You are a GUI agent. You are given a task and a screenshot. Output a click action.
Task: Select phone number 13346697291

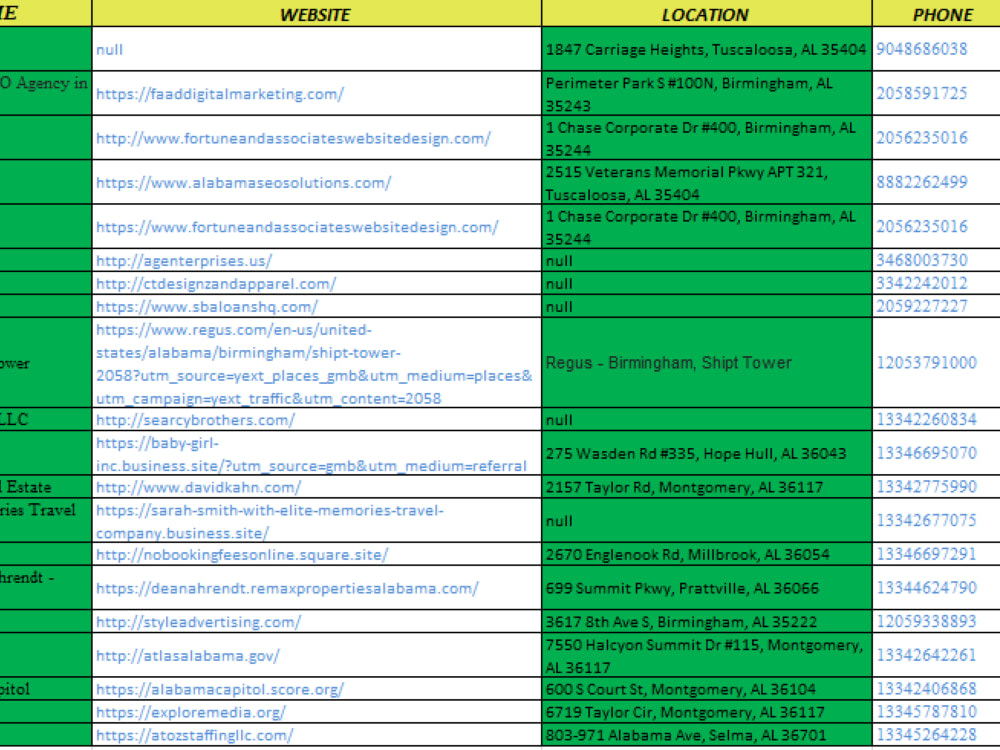point(927,554)
